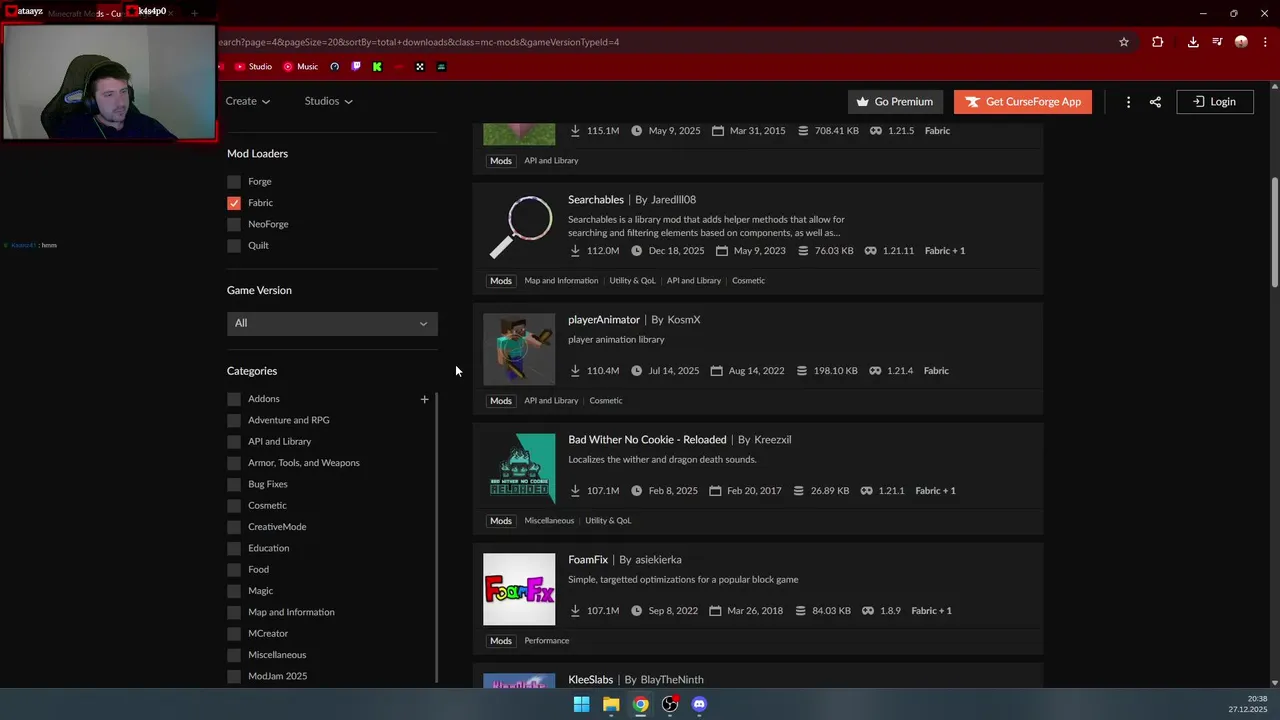
Task: Click the main page vertical scrollbar
Action: click(1275, 232)
